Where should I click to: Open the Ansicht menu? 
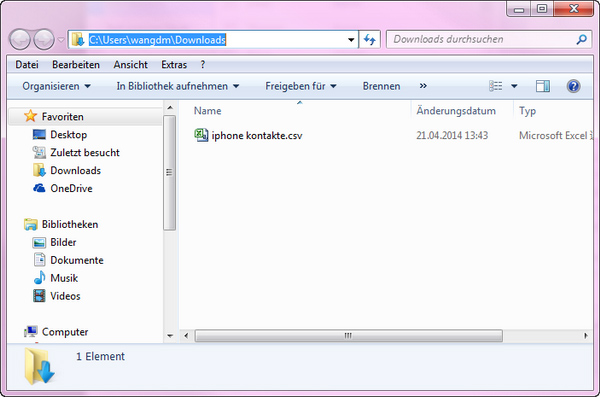(x=130, y=65)
